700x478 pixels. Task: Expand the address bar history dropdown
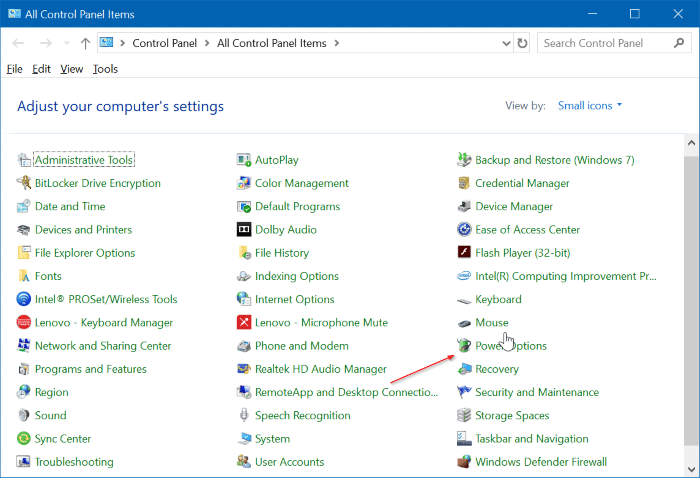pos(506,43)
